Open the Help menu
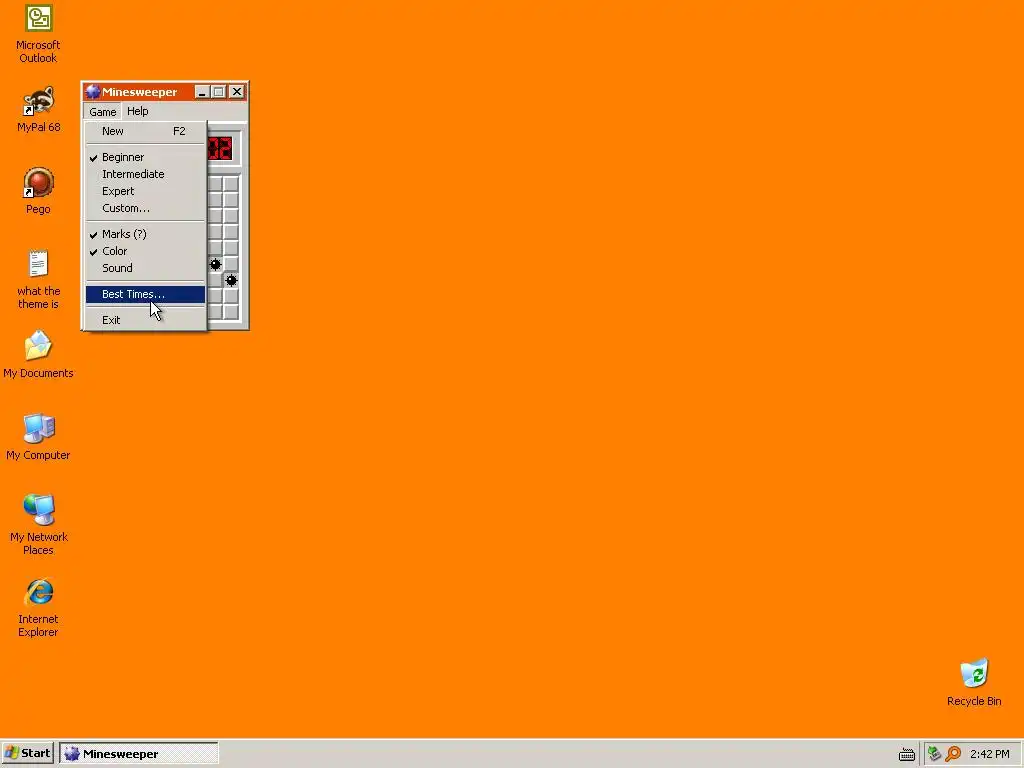Image resolution: width=1024 pixels, height=768 pixels. point(137,111)
